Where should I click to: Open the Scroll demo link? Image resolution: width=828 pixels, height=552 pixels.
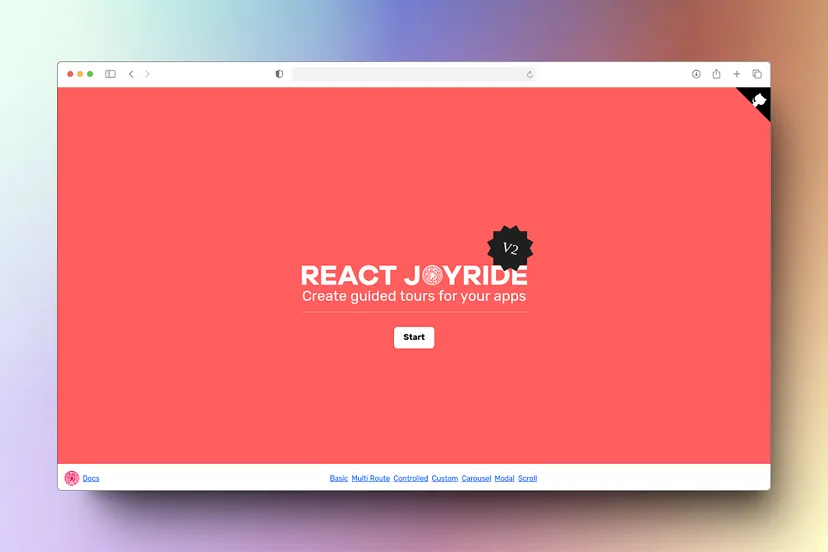pos(527,479)
